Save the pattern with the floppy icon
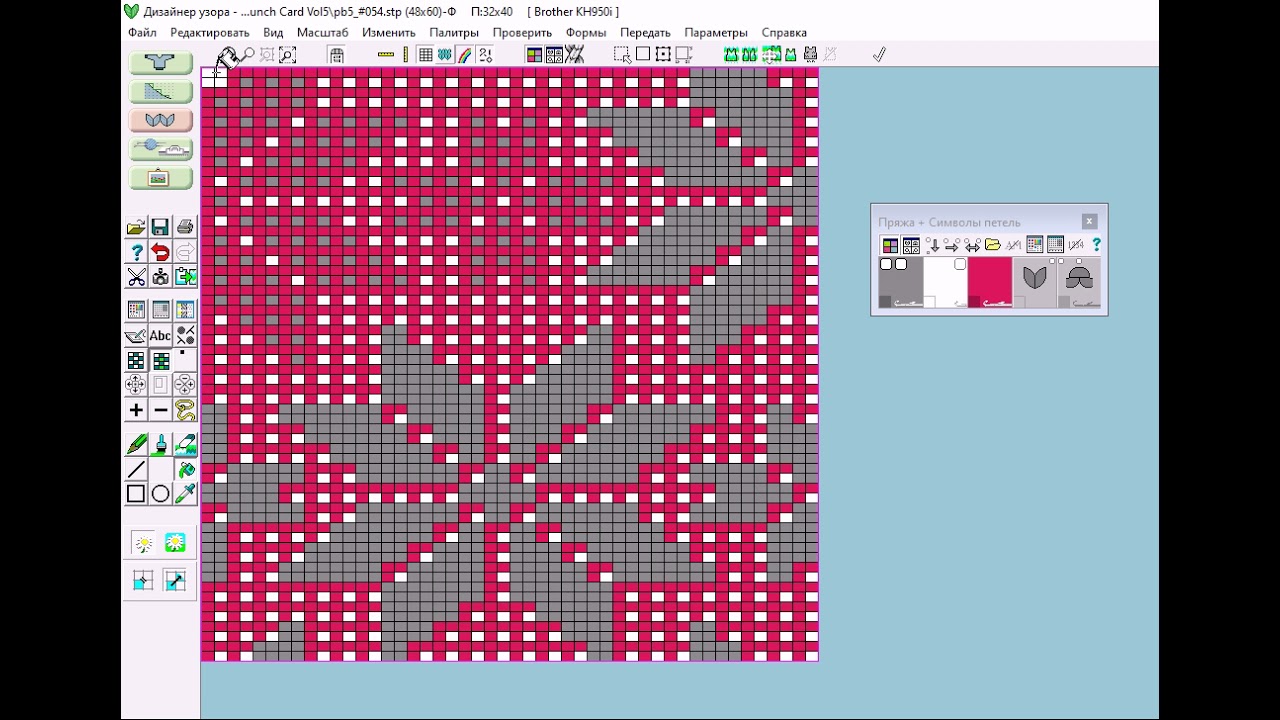The height and width of the screenshot is (720, 1280). point(160,227)
